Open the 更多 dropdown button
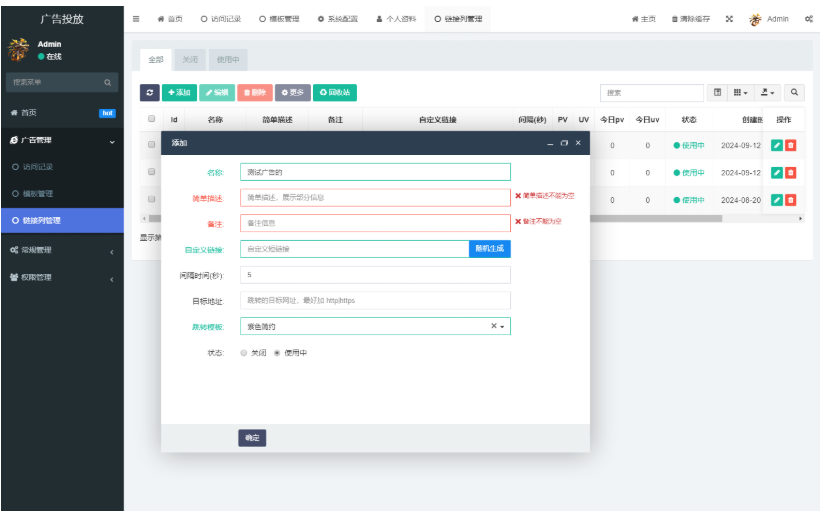This screenshot has height=511, width=820. [x=293, y=93]
